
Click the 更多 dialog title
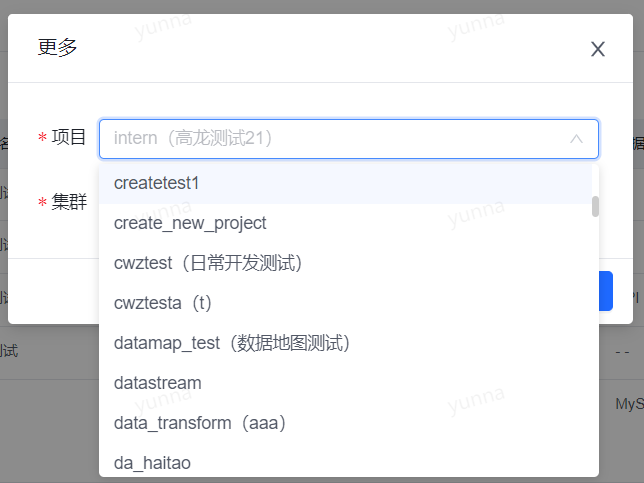(x=57, y=47)
